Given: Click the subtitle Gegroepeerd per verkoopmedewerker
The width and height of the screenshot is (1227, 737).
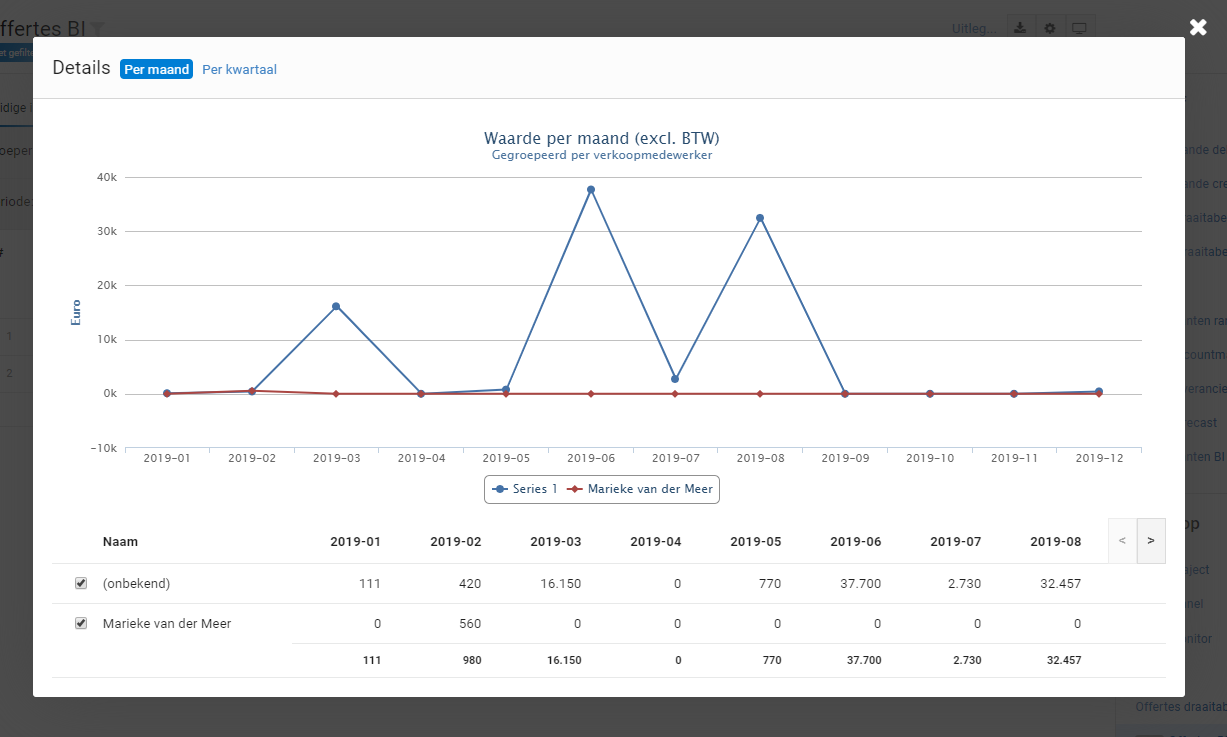Looking at the screenshot, I should [x=602, y=155].
